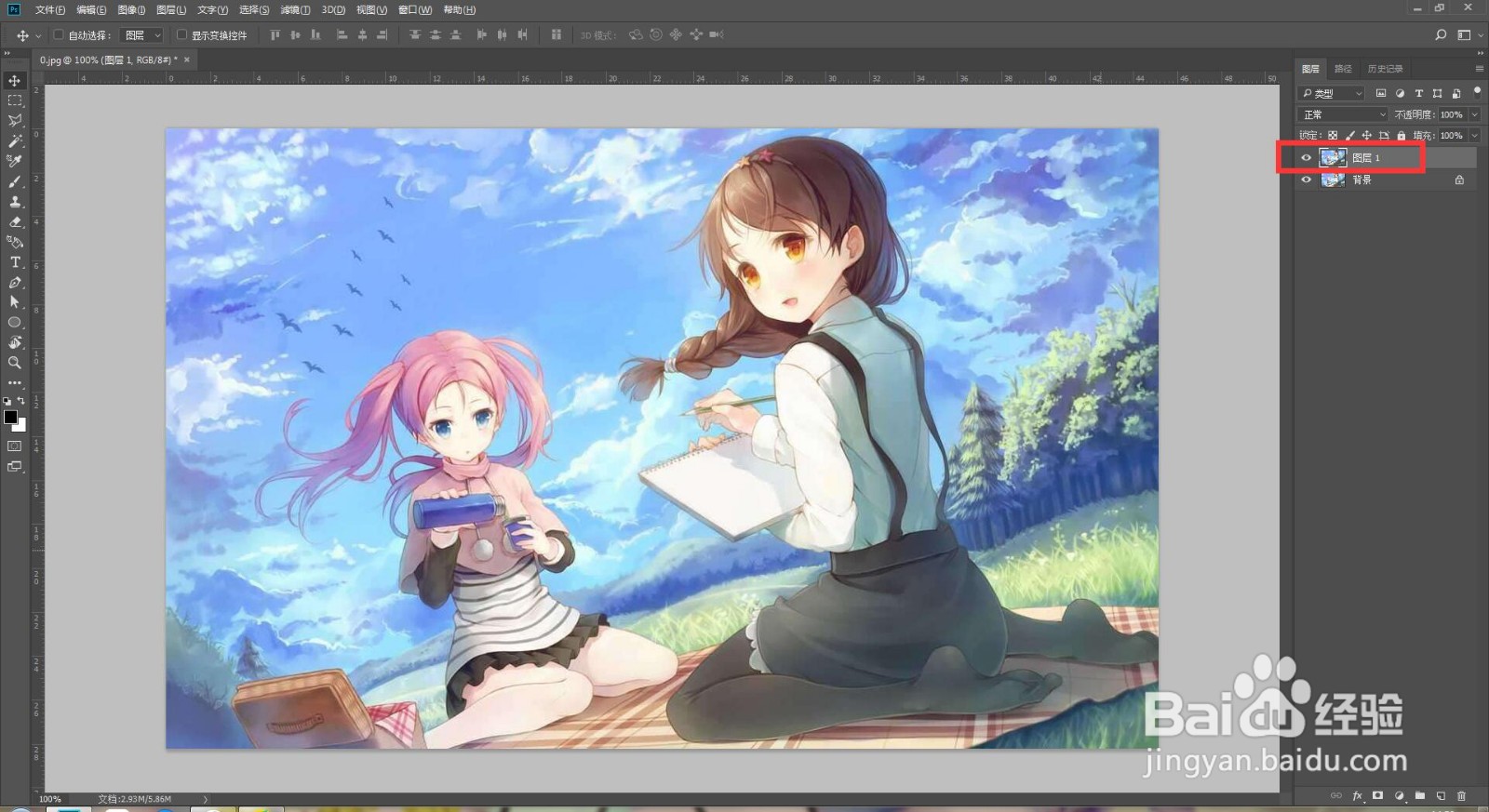Screen dimensions: 1489x812
Task: Hide the 图层 1 layer via eye icon
Action: [x=1306, y=158]
